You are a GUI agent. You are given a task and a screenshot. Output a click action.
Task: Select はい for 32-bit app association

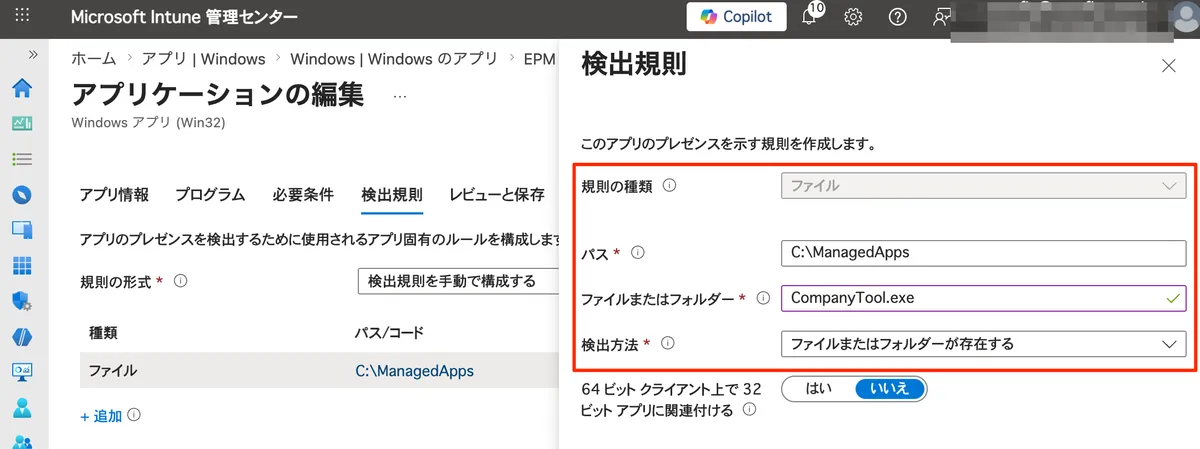(x=819, y=389)
